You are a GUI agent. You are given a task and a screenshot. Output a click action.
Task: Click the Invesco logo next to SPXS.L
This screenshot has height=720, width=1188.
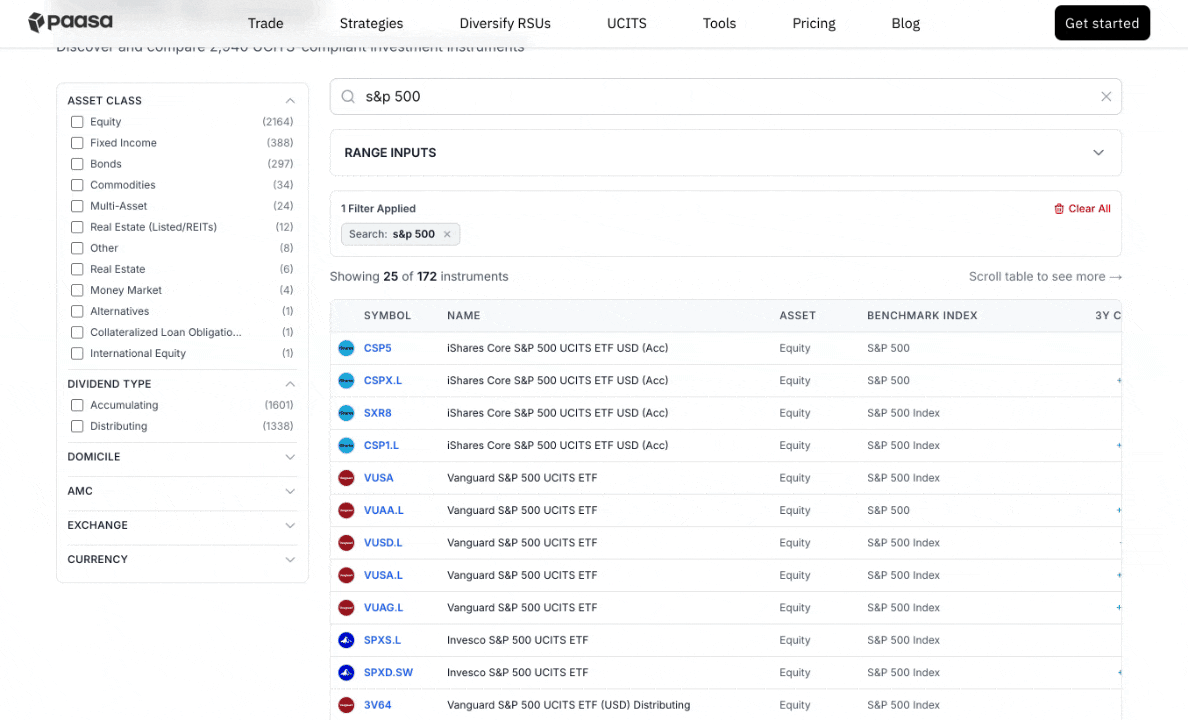(x=345, y=640)
